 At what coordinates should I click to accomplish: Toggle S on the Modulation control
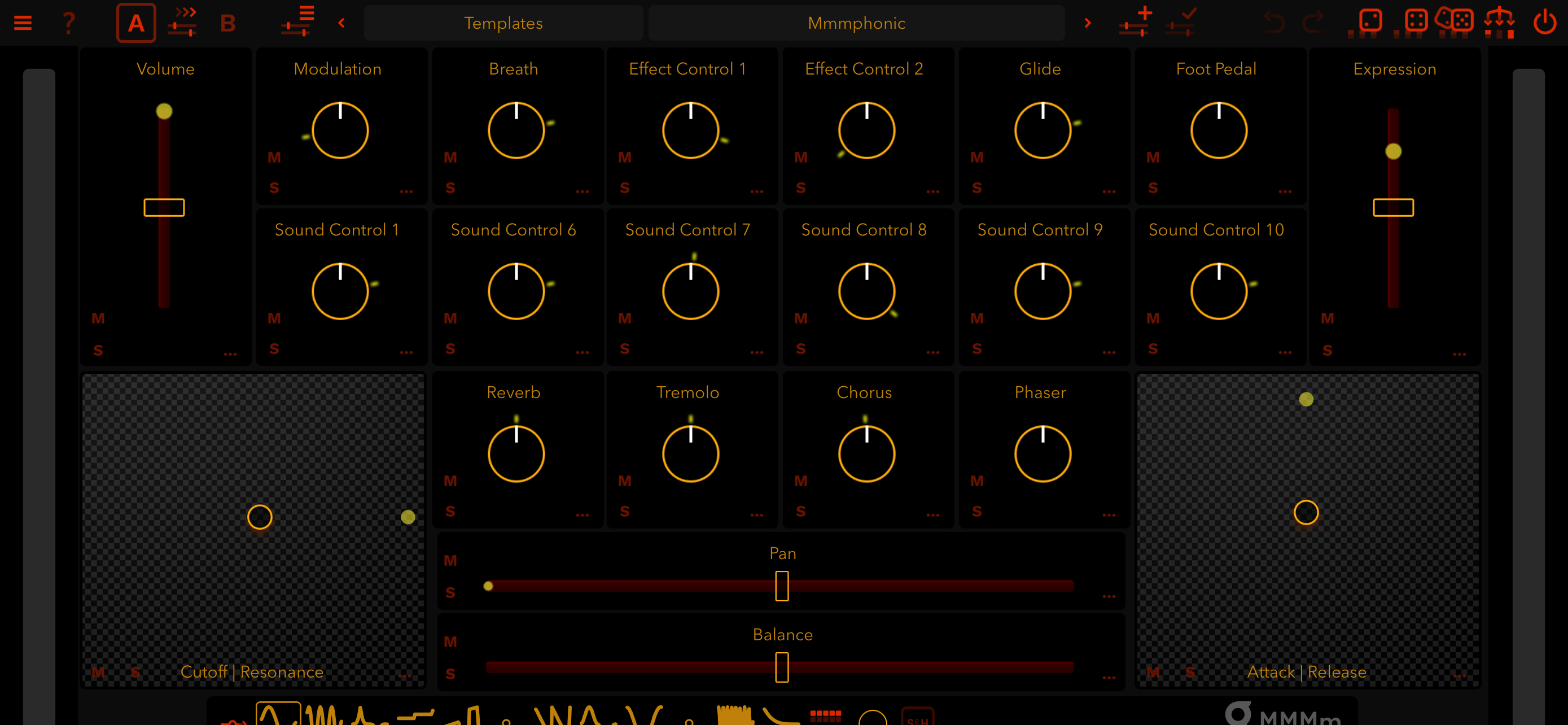274,188
